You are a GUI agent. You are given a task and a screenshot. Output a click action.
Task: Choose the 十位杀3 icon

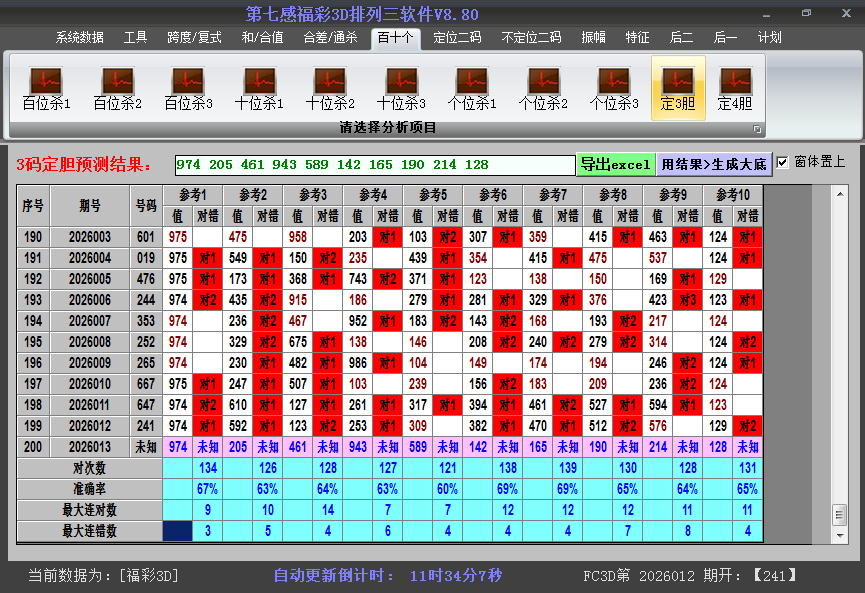(401, 88)
